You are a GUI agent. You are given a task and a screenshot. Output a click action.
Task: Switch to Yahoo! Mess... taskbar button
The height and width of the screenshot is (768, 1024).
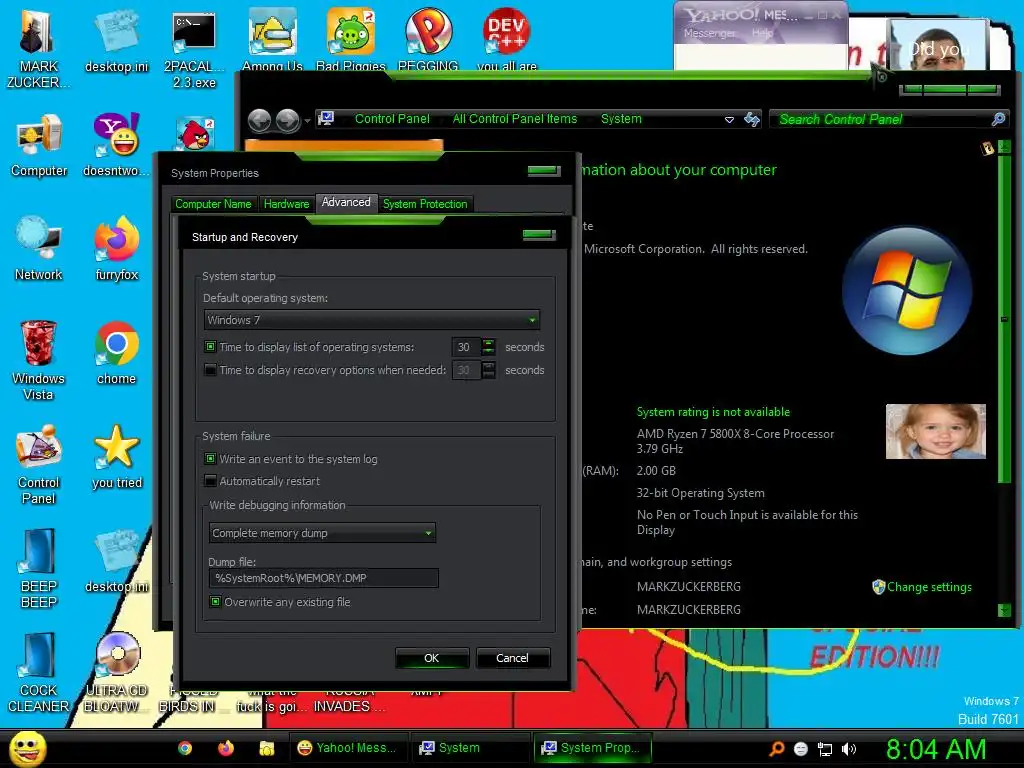click(349, 748)
